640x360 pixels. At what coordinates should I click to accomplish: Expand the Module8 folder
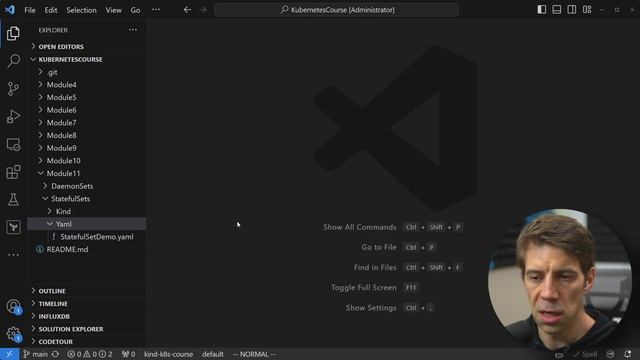coord(87,136)
